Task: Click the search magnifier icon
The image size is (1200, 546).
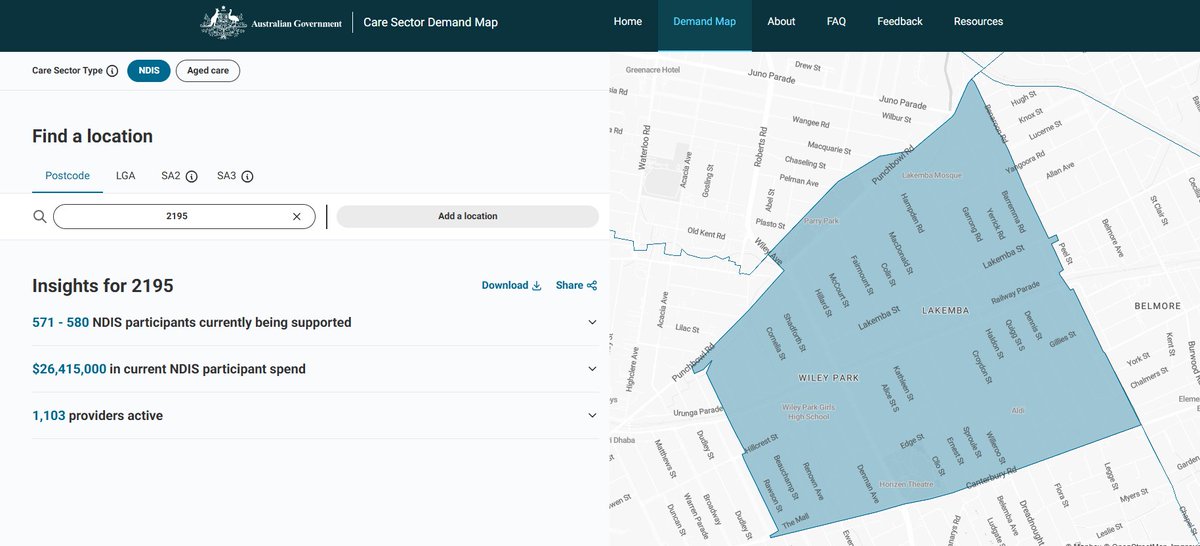Action: point(40,216)
